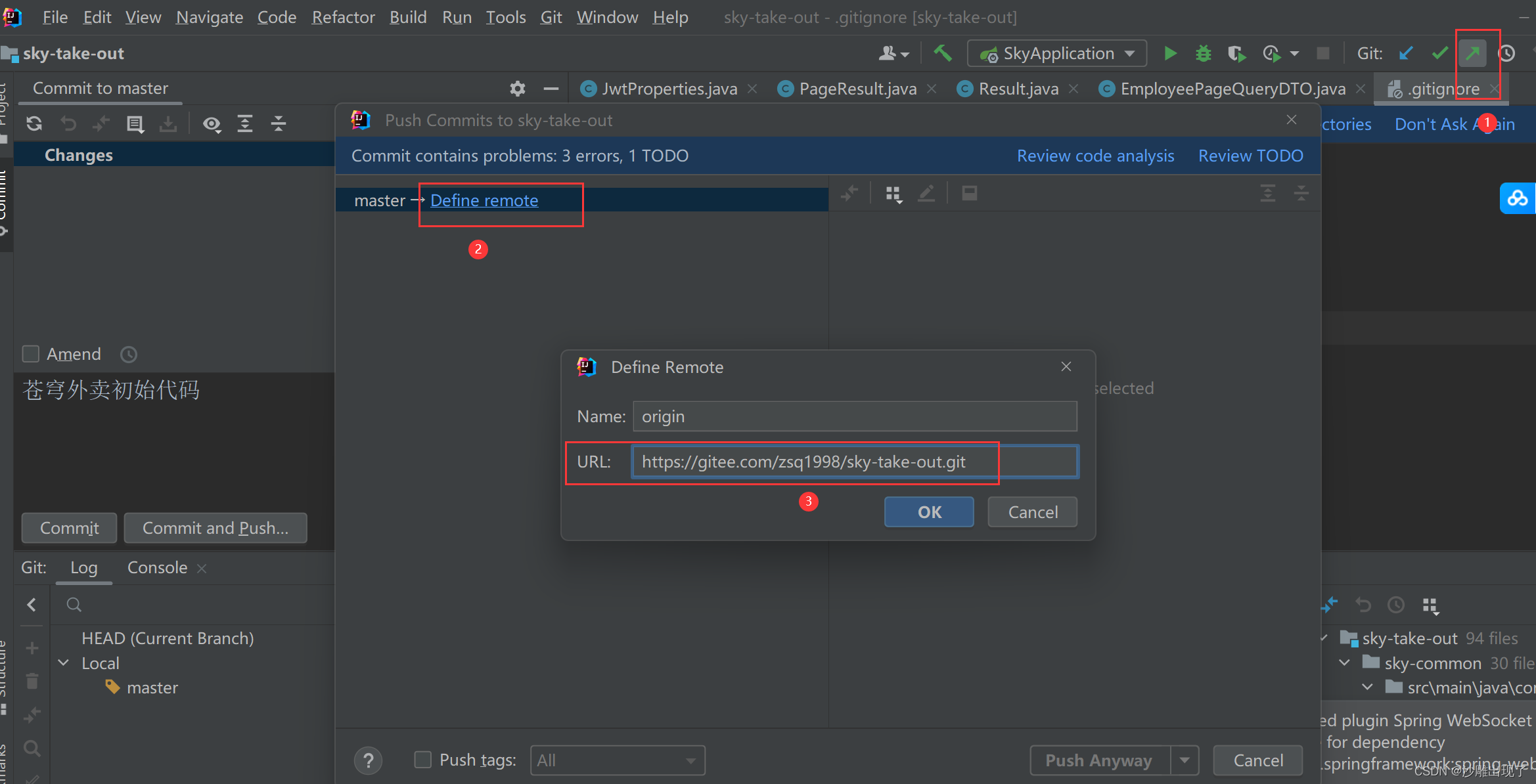Check the Push tags checkbox

tap(422, 760)
